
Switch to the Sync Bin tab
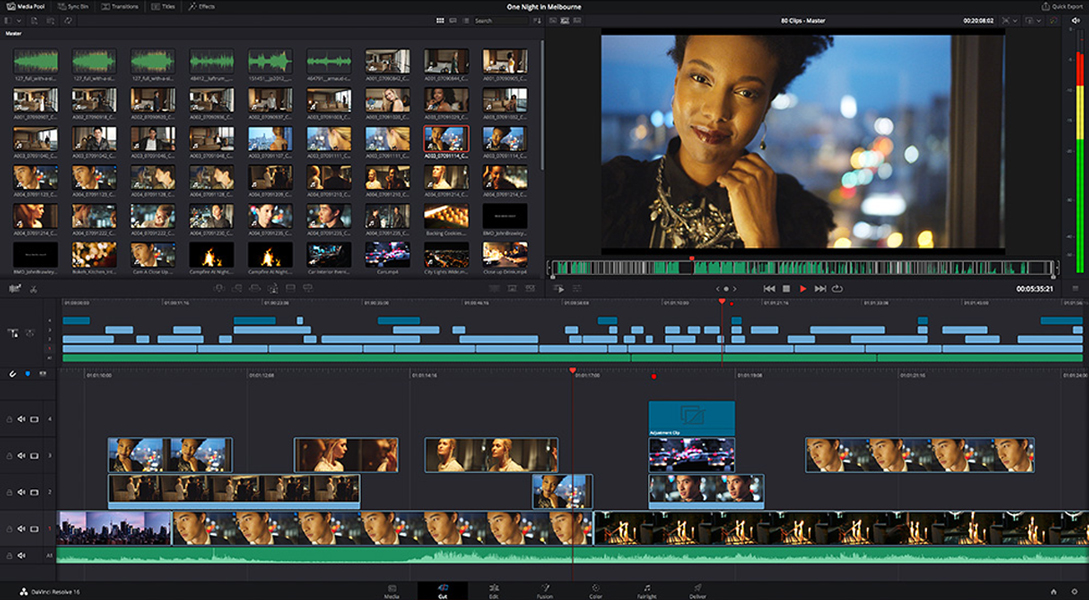pyautogui.click(x=73, y=6)
